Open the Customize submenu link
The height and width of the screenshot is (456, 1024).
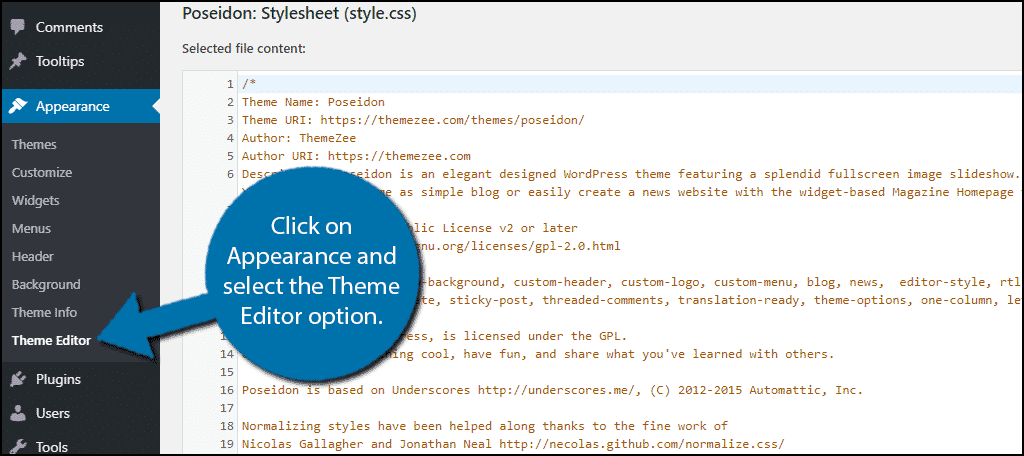pos(42,172)
